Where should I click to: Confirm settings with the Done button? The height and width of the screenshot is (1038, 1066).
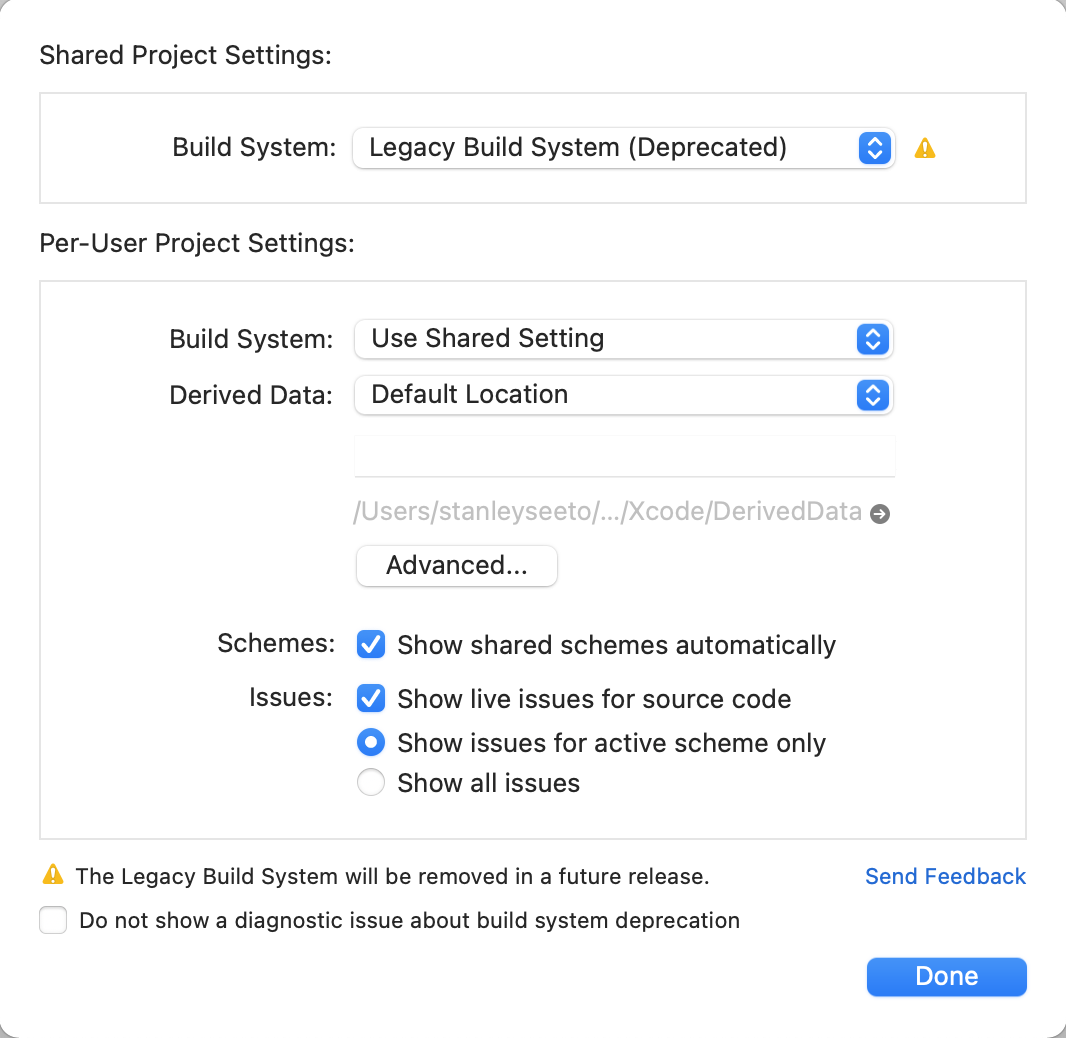(x=946, y=977)
